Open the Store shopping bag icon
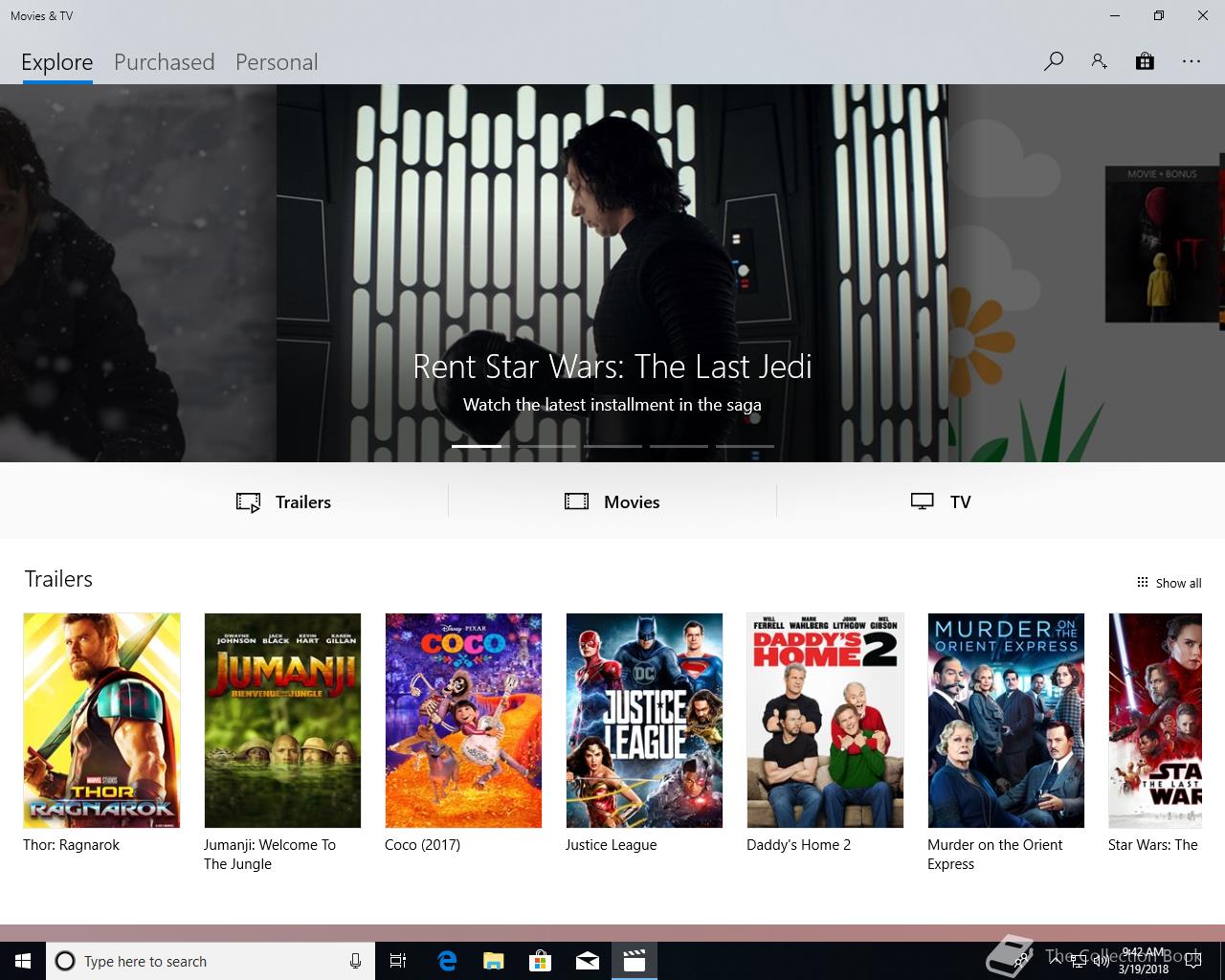Screen dimensions: 1225x980 [1145, 62]
